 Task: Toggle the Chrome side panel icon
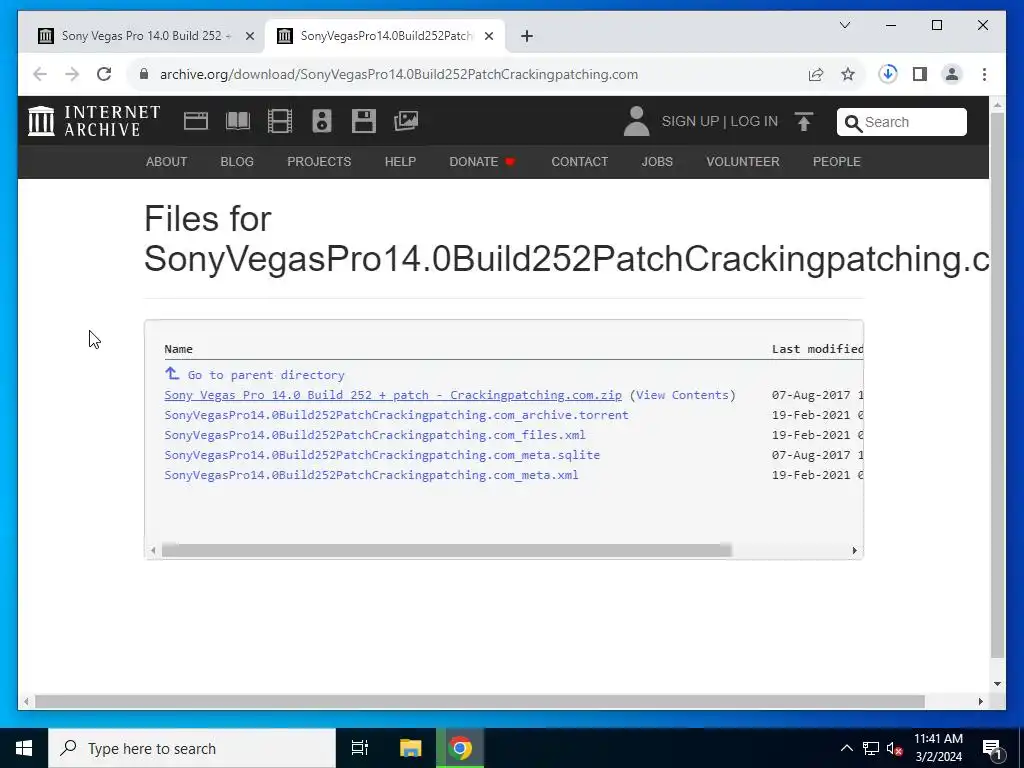[920, 74]
